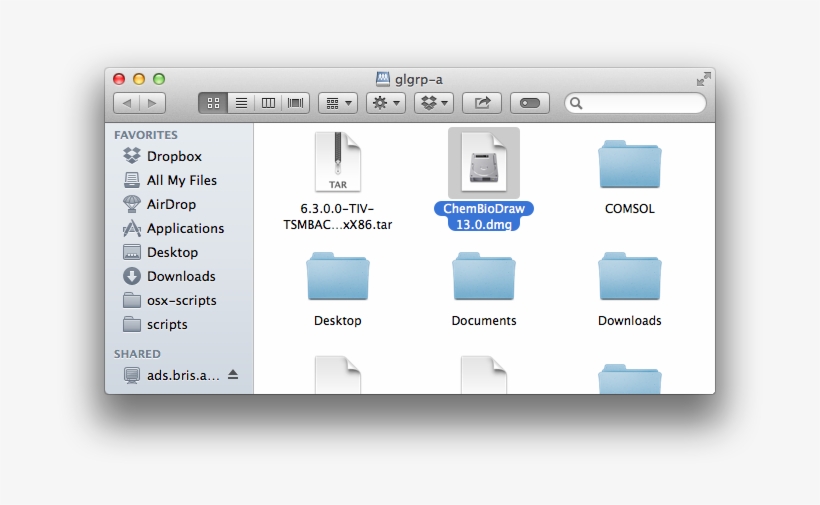Close the Finder window
This screenshot has width=820, height=505.
pyautogui.click(x=119, y=79)
